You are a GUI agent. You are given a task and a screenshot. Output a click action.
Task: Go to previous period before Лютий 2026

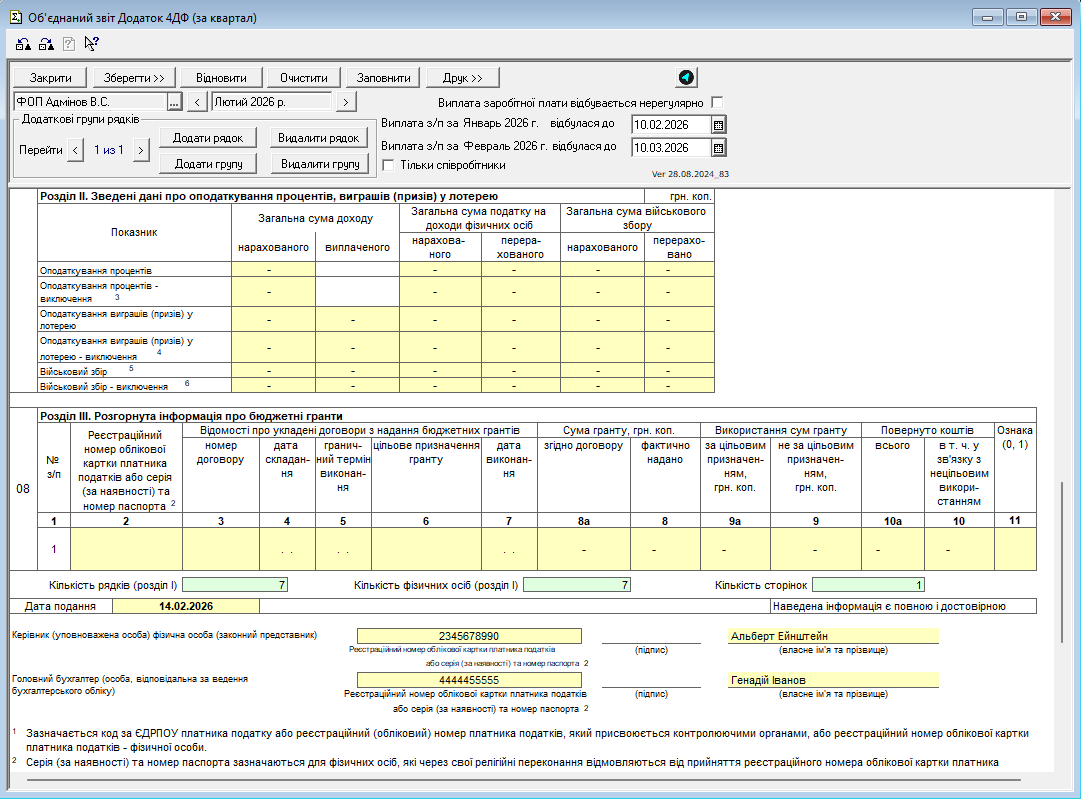click(x=197, y=102)
